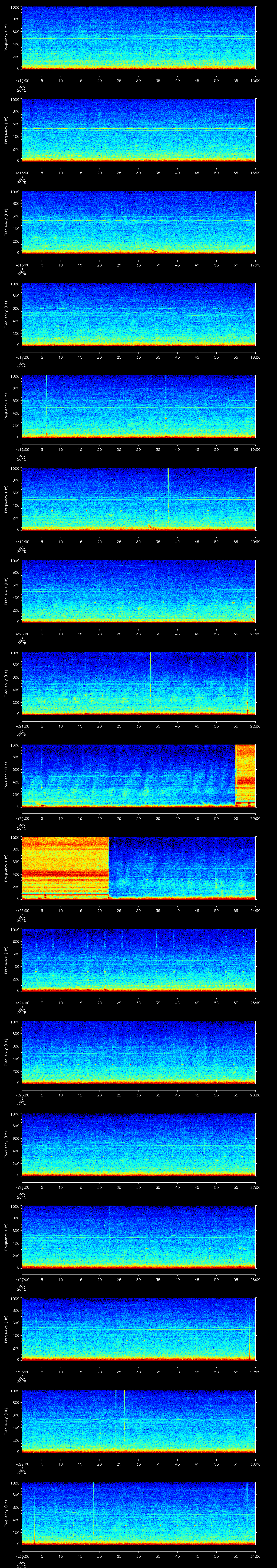Click the spike near 18 seconds in 4:30:00 panel
The width and height of the screenshot is (277, 1568).
(93, 1525)
